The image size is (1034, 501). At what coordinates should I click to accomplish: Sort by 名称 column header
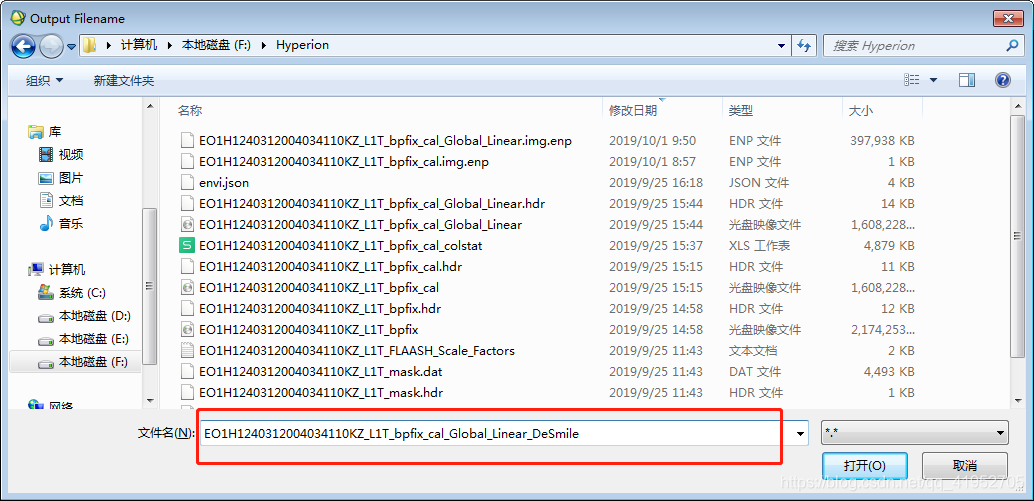[190, 111]
